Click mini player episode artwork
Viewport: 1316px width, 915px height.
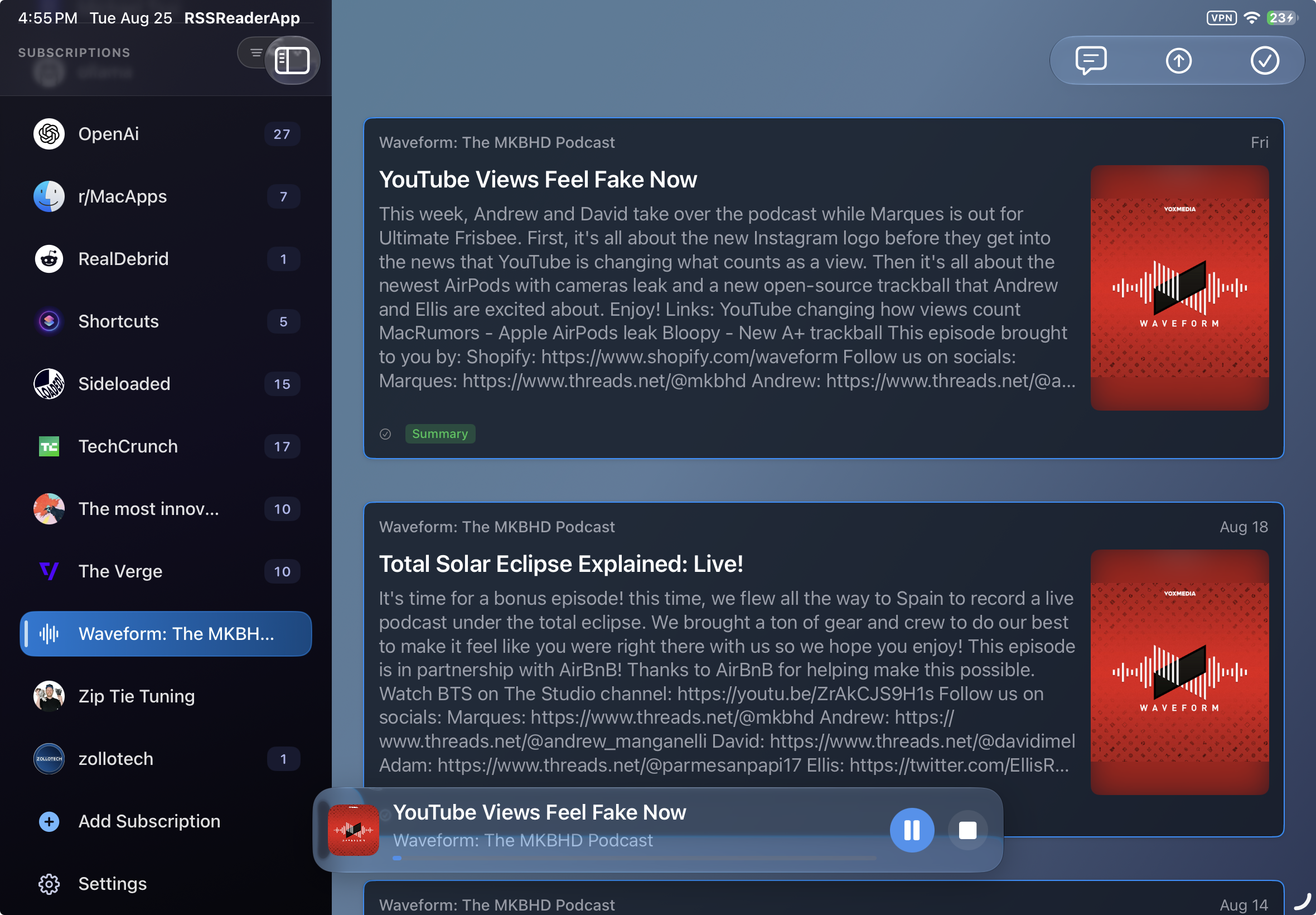coord(354,830)
